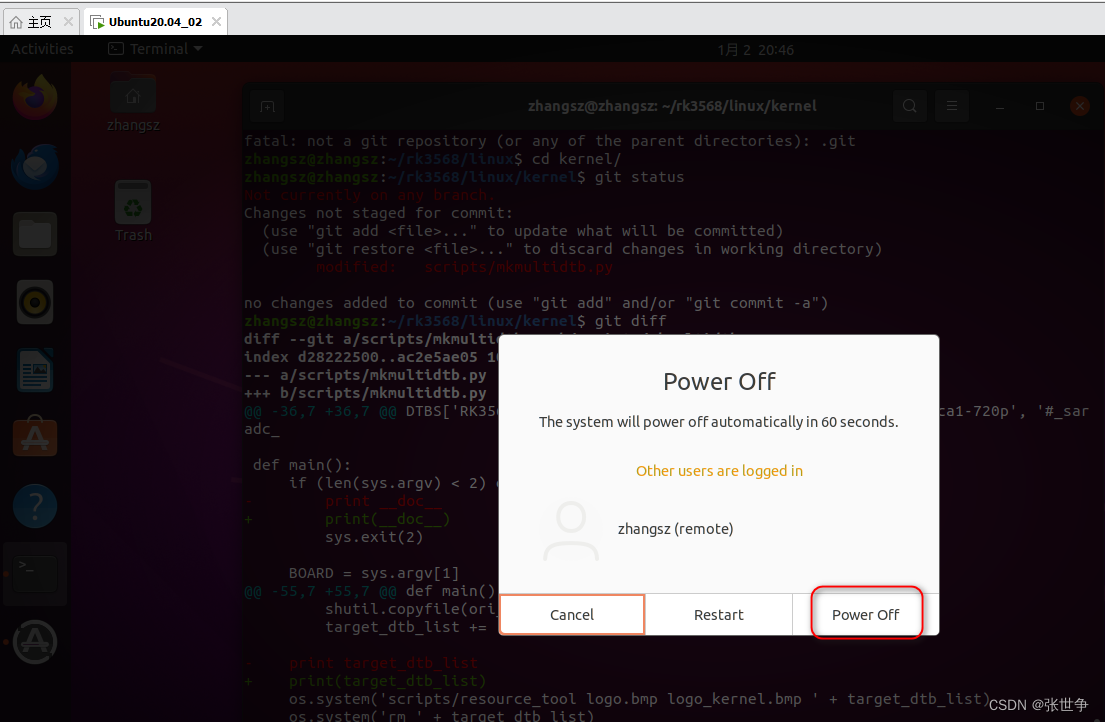Close the 主页 tab
The image size is (1105, 722).
[x=68, y=22]
